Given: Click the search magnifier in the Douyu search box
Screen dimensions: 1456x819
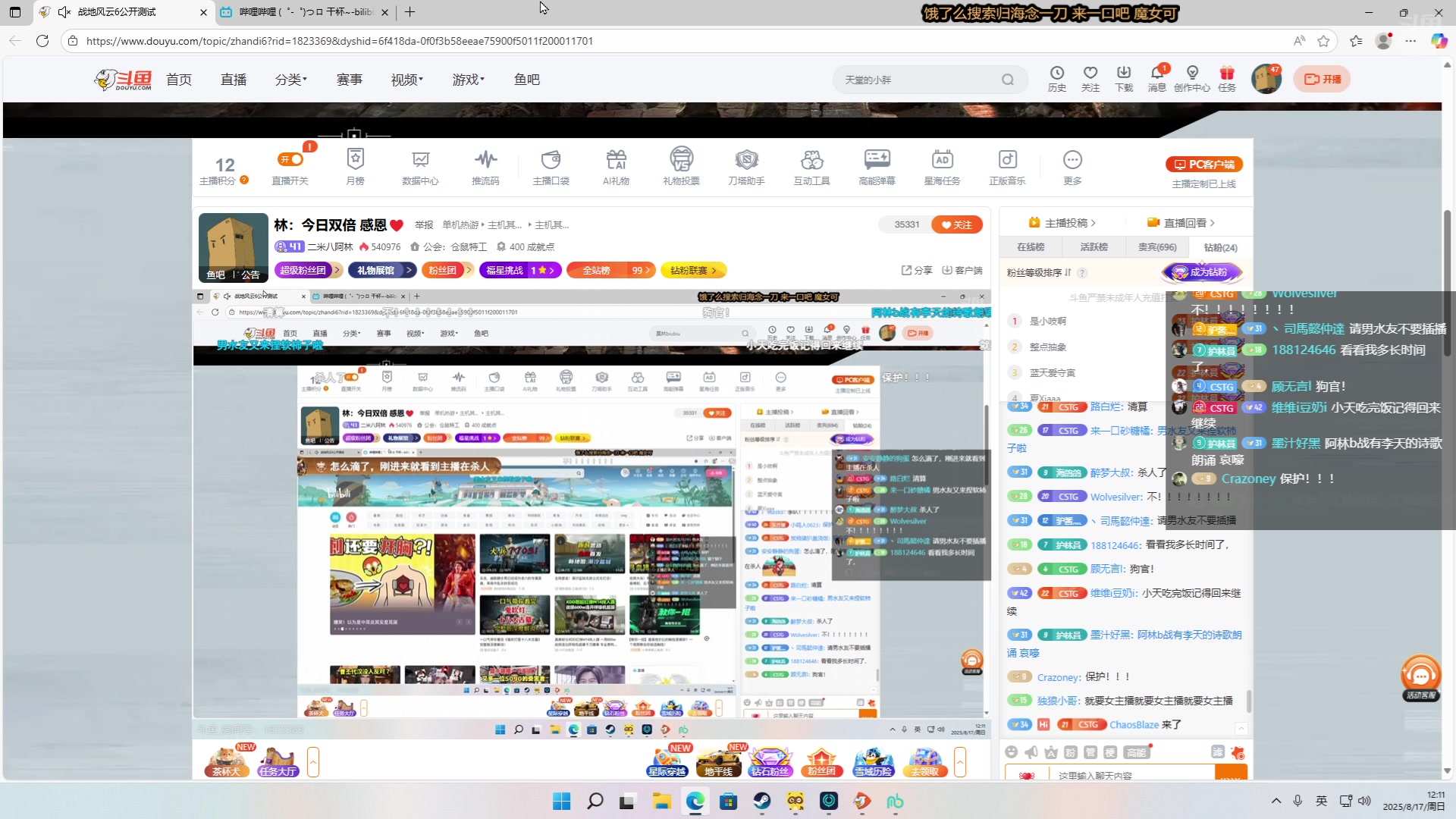Looking at the screenshot, I should click(1007, 80).
